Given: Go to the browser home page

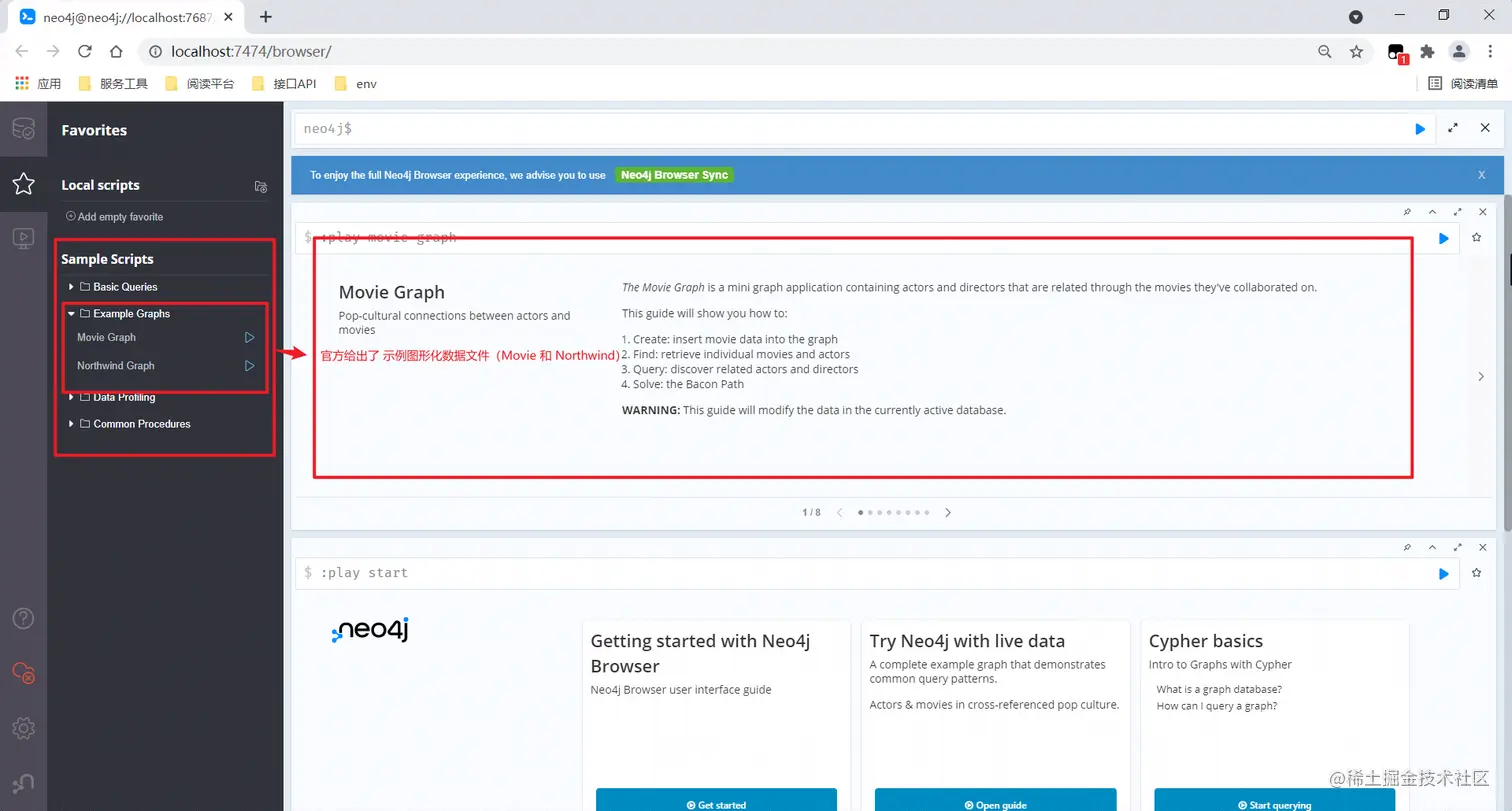Looking at the screenshot, I should (x=116, y=51).
